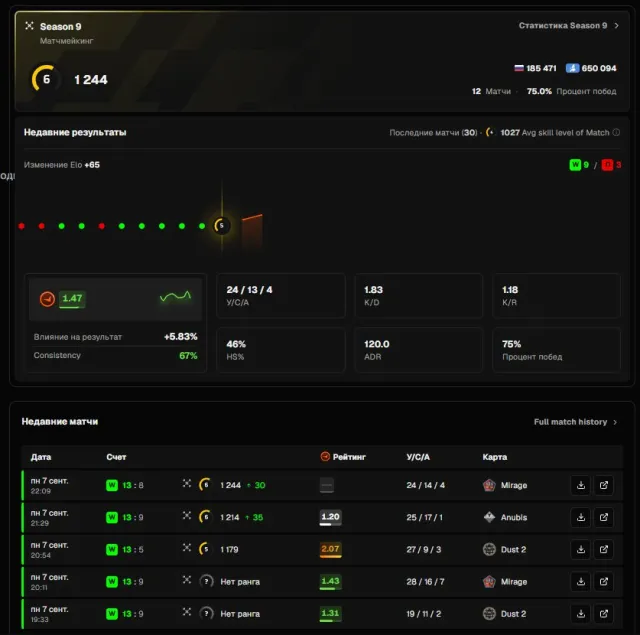The image size is (640, 635).
Task: Download demo for 21:29 Anubis match
Action: [580, 517]
